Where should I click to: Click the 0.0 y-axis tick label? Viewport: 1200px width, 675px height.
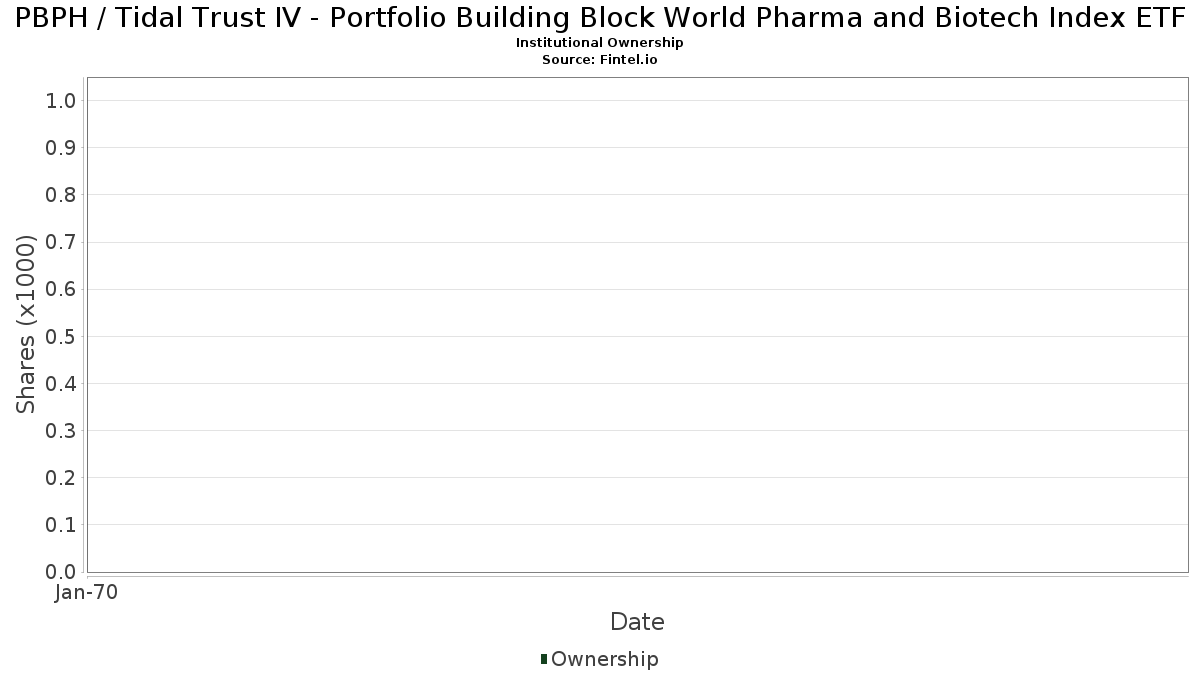[61, 572]
